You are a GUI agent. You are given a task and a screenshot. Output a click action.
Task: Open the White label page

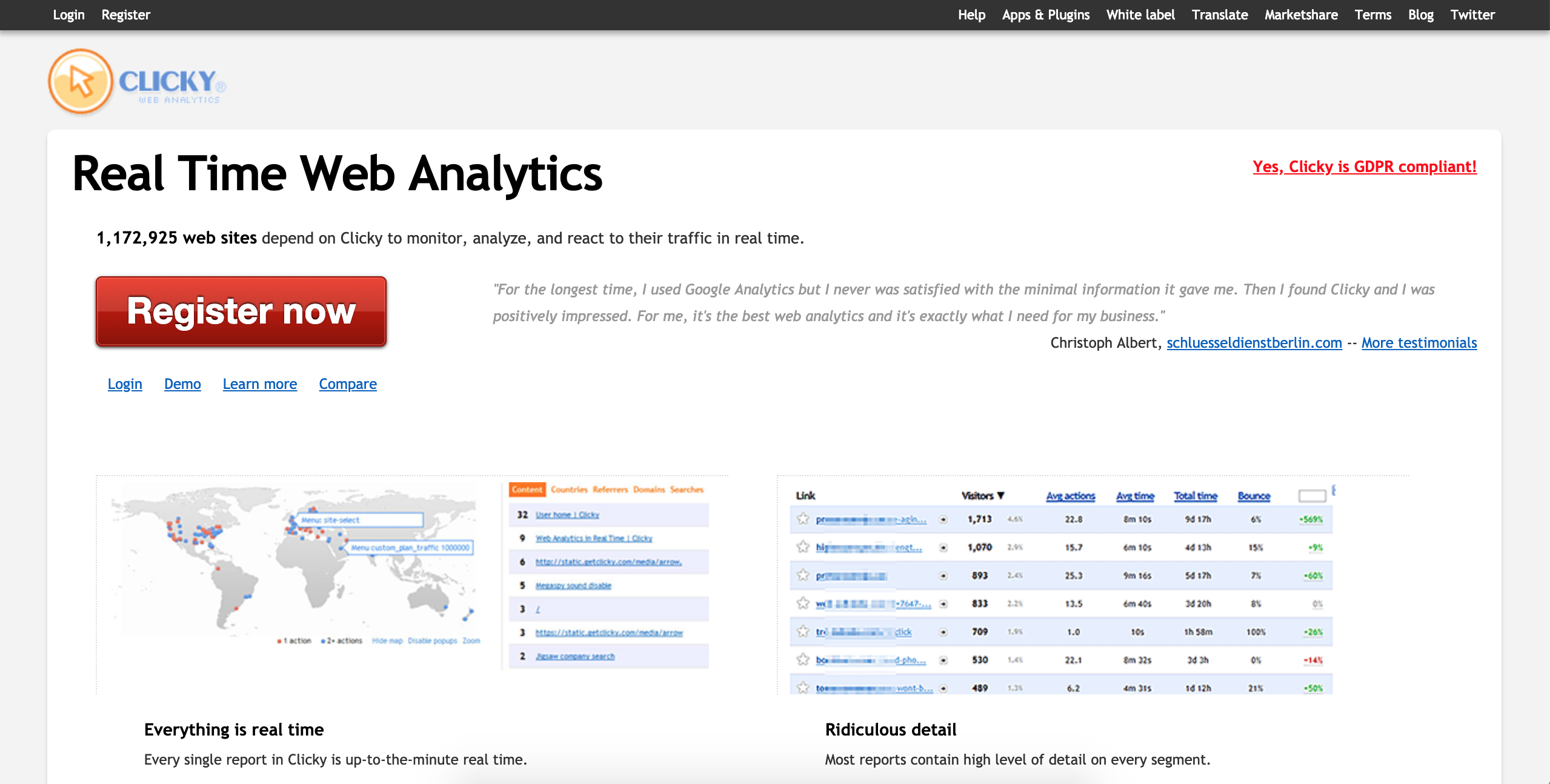(x=1140, y=15)
